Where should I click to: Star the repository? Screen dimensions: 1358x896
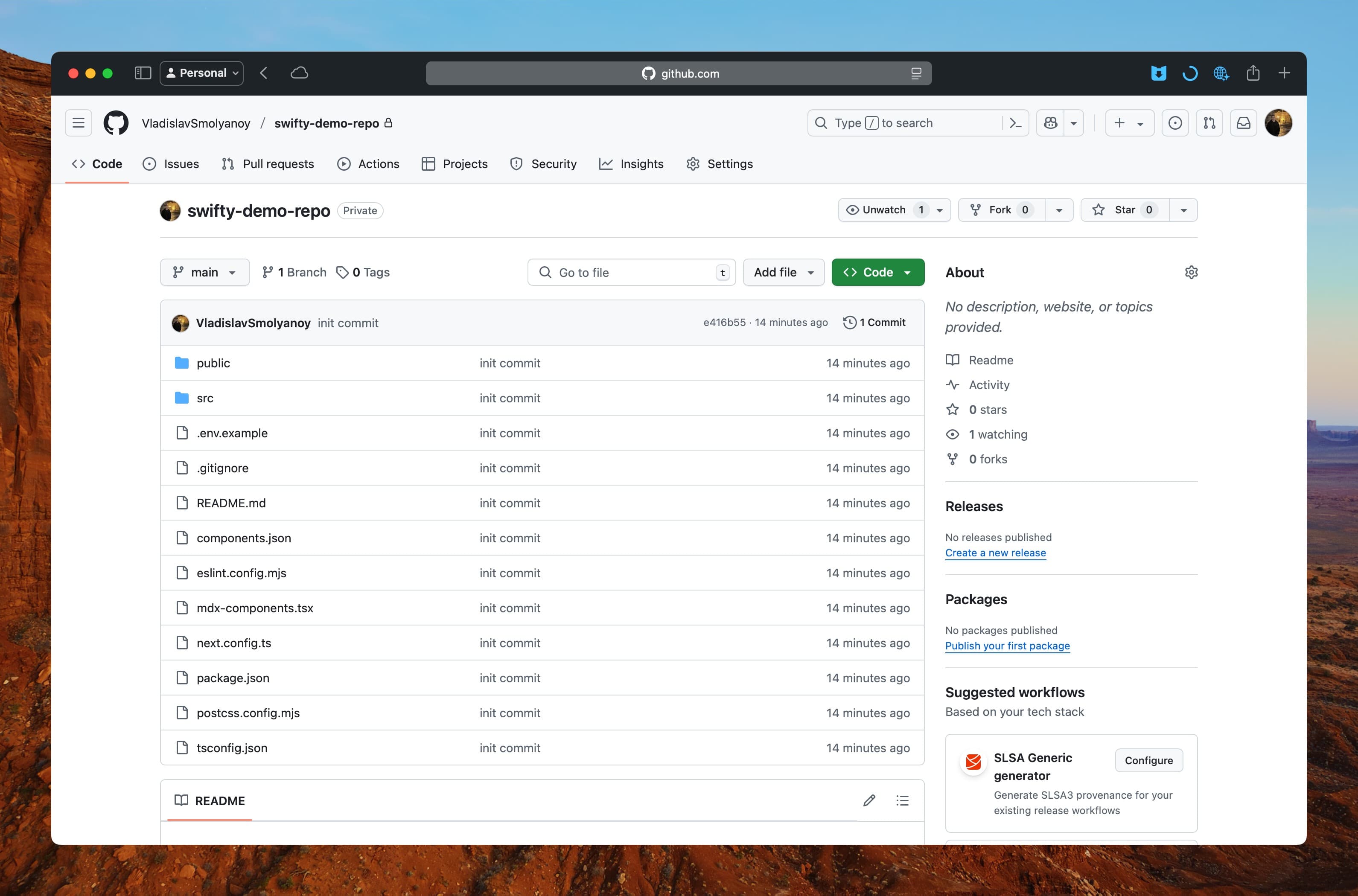click(x=1125, y=210)
